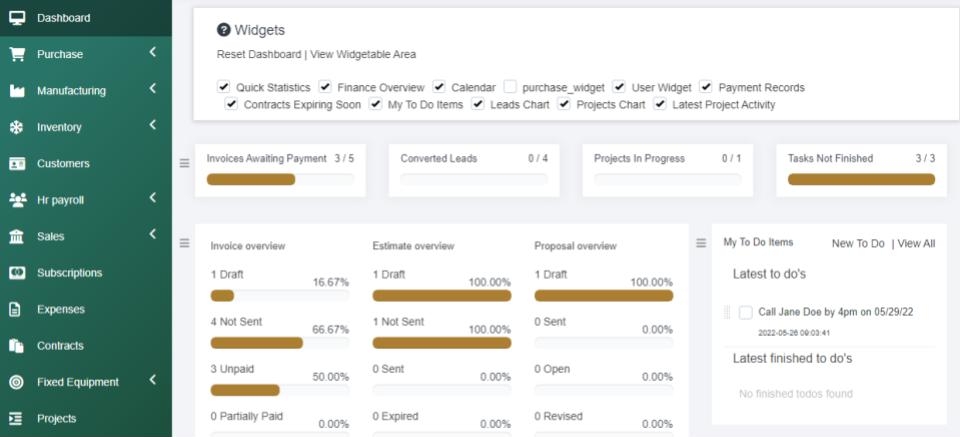This screenshot has width=960, height=437.
Task: Expand the Hr payroll submenu arrow
Action: coord(152,198)
